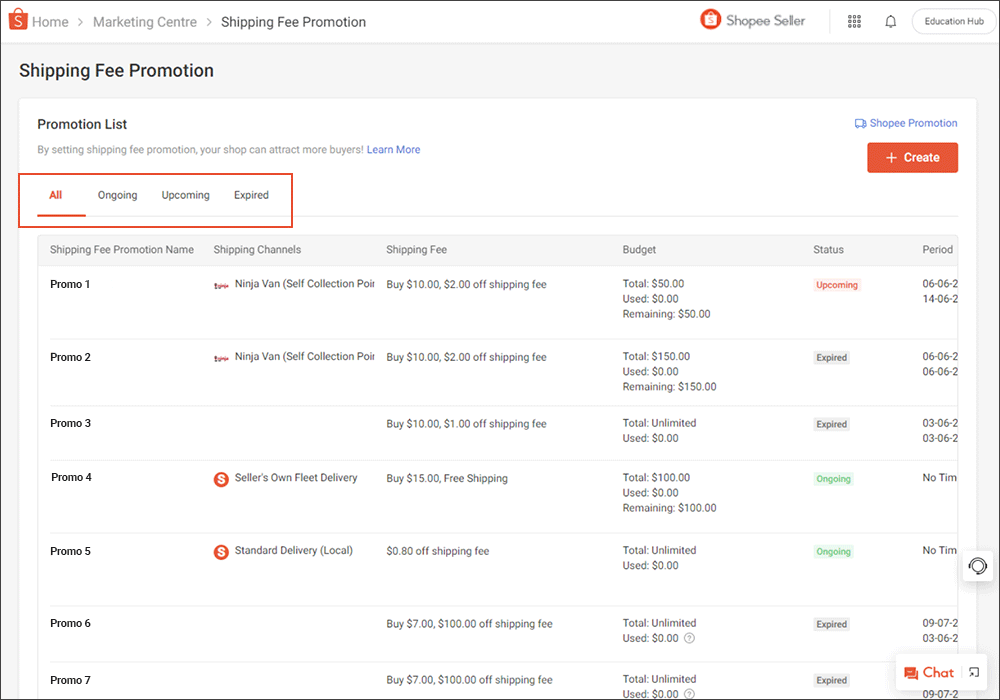The height and width of the screenshot is (700, 1000).
Task: Click the Create button
Action: (x=912, y=157)
